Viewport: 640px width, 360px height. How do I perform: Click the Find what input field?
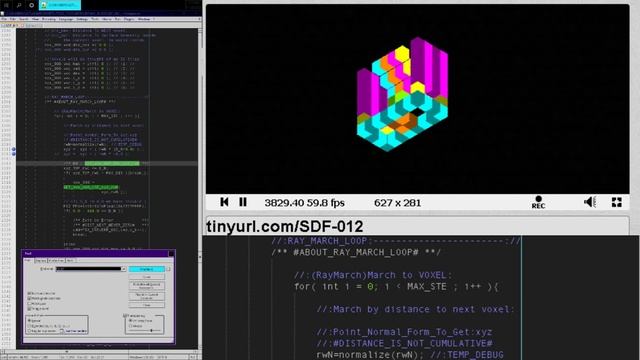(89, 269)
